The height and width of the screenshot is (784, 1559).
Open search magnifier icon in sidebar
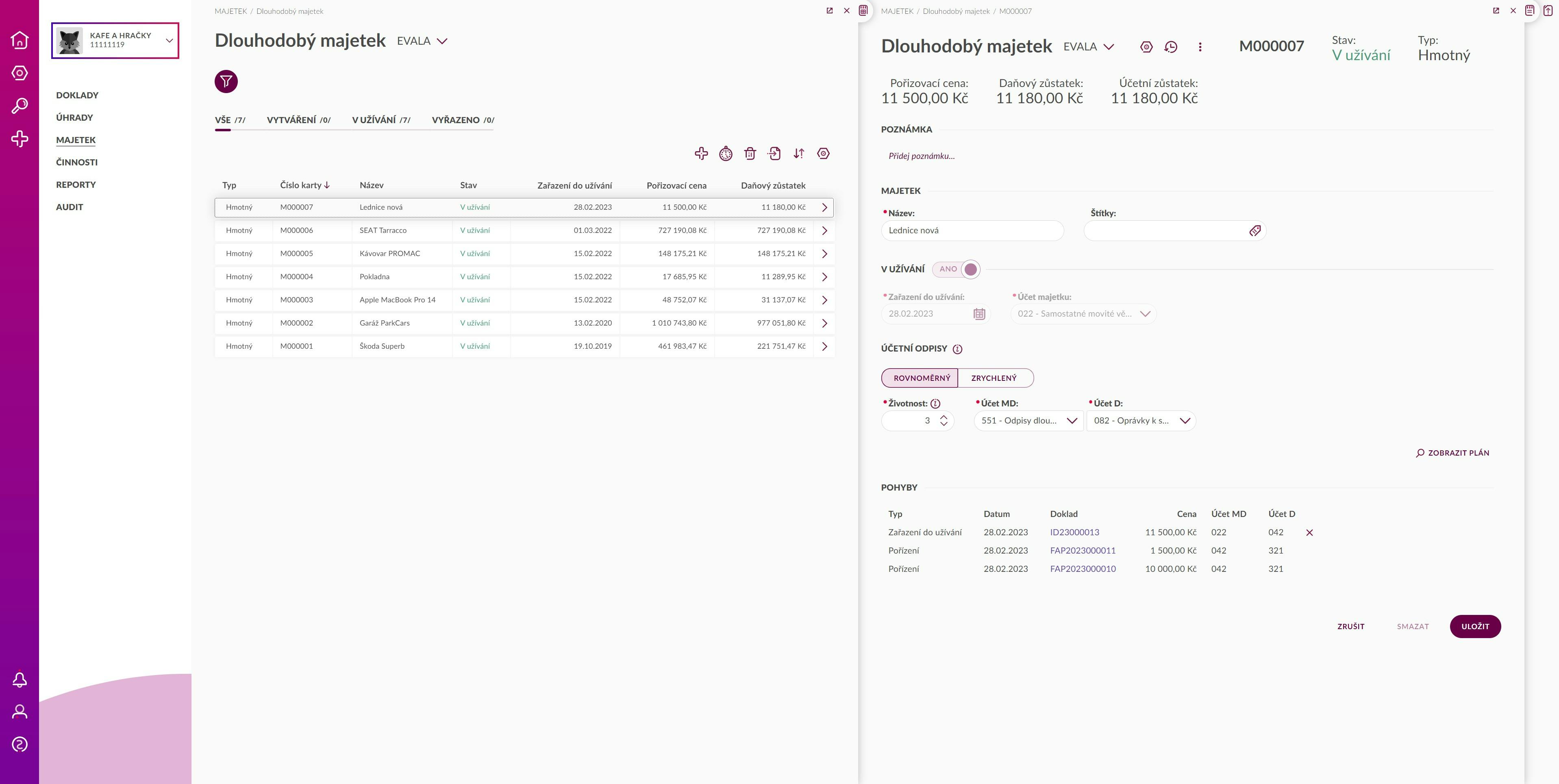click(x=20, y=106)
